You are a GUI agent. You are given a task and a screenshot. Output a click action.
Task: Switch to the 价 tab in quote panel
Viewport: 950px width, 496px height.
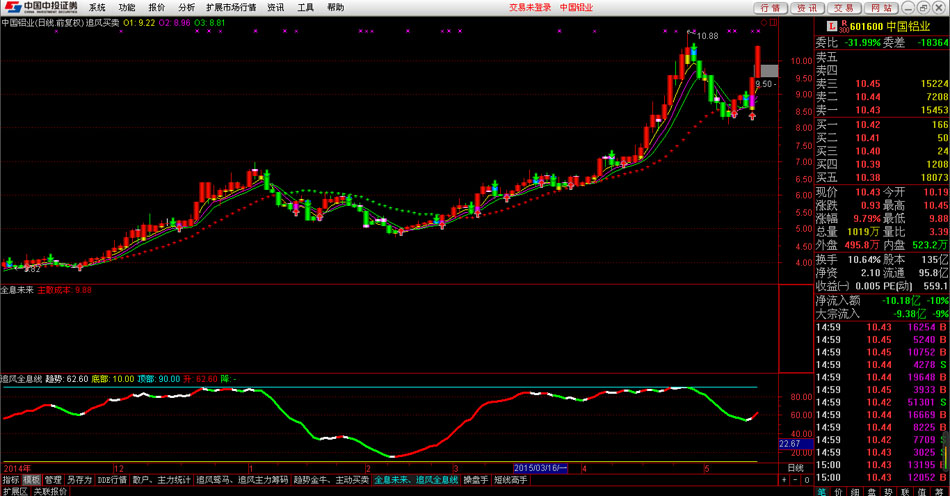839,492
